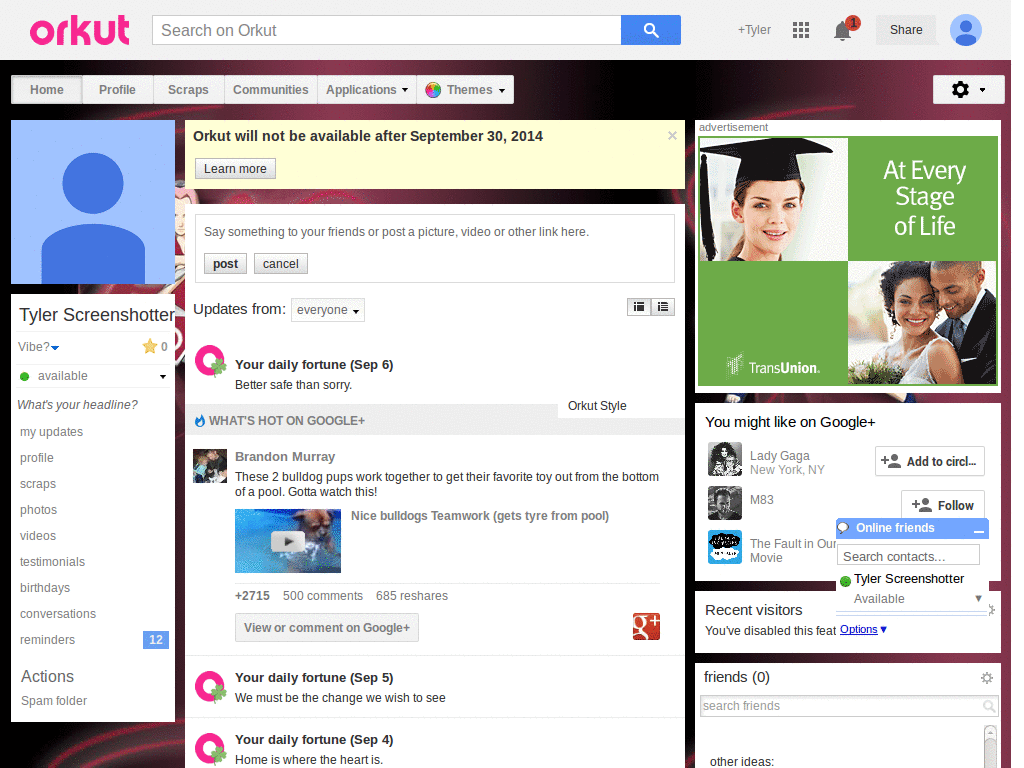Click the Themes color wheel icon
Viewport: 1024px width, 768px height.
coord(432,90)
